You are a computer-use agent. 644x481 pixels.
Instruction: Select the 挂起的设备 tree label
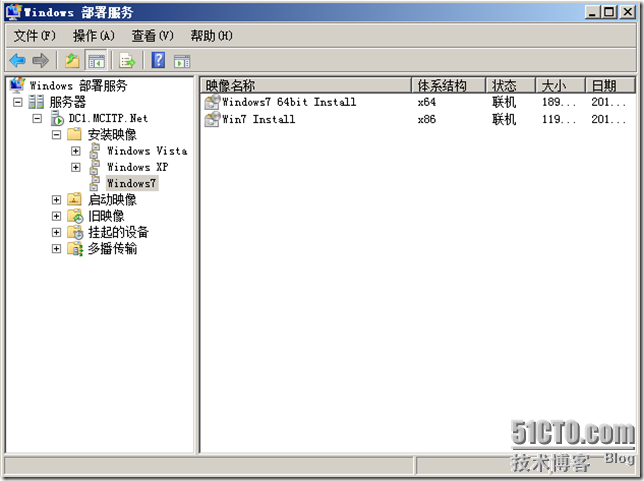(118, 232)
